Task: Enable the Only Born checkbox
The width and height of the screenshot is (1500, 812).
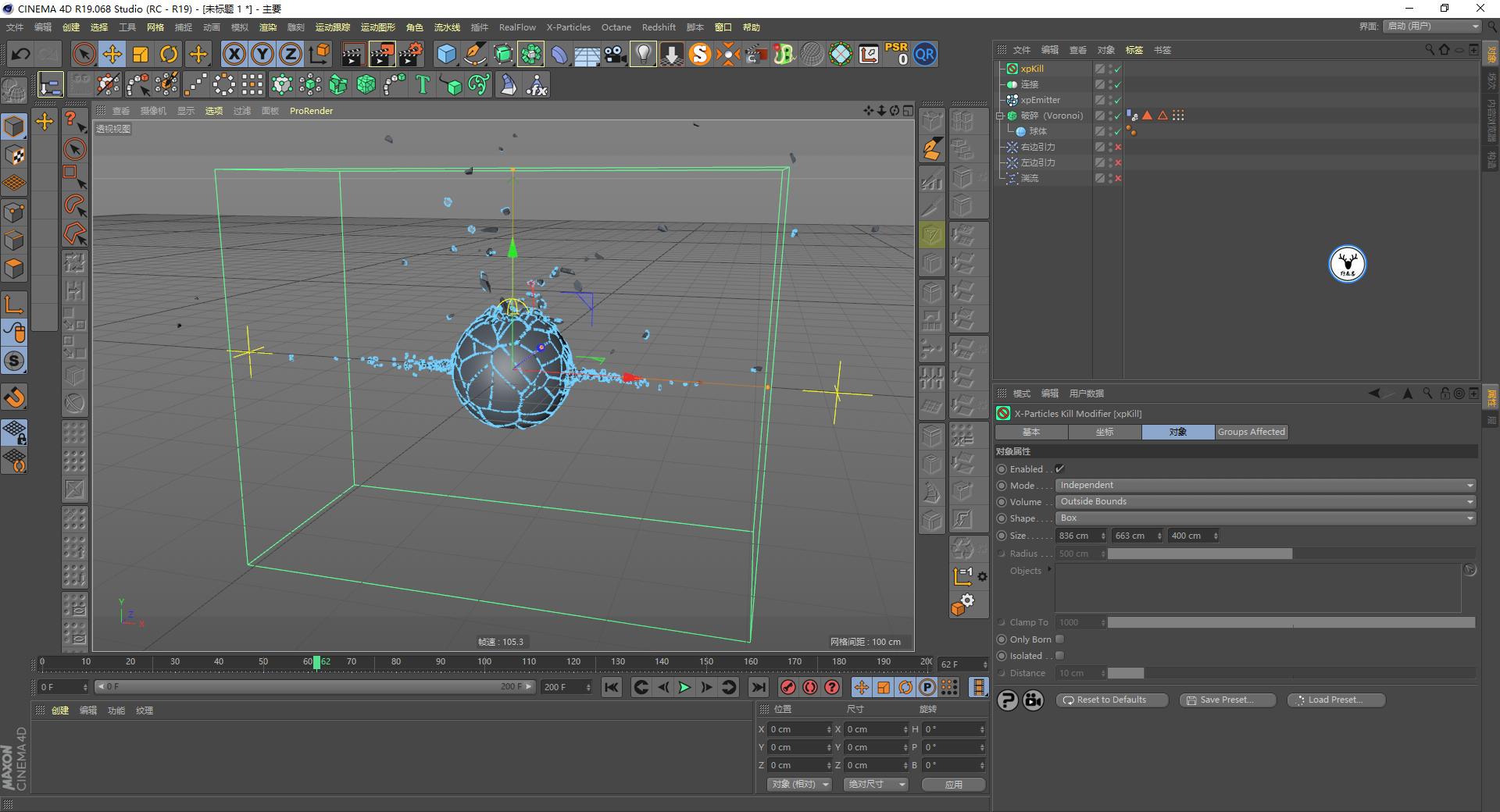Action: (x=1059, y=639)
